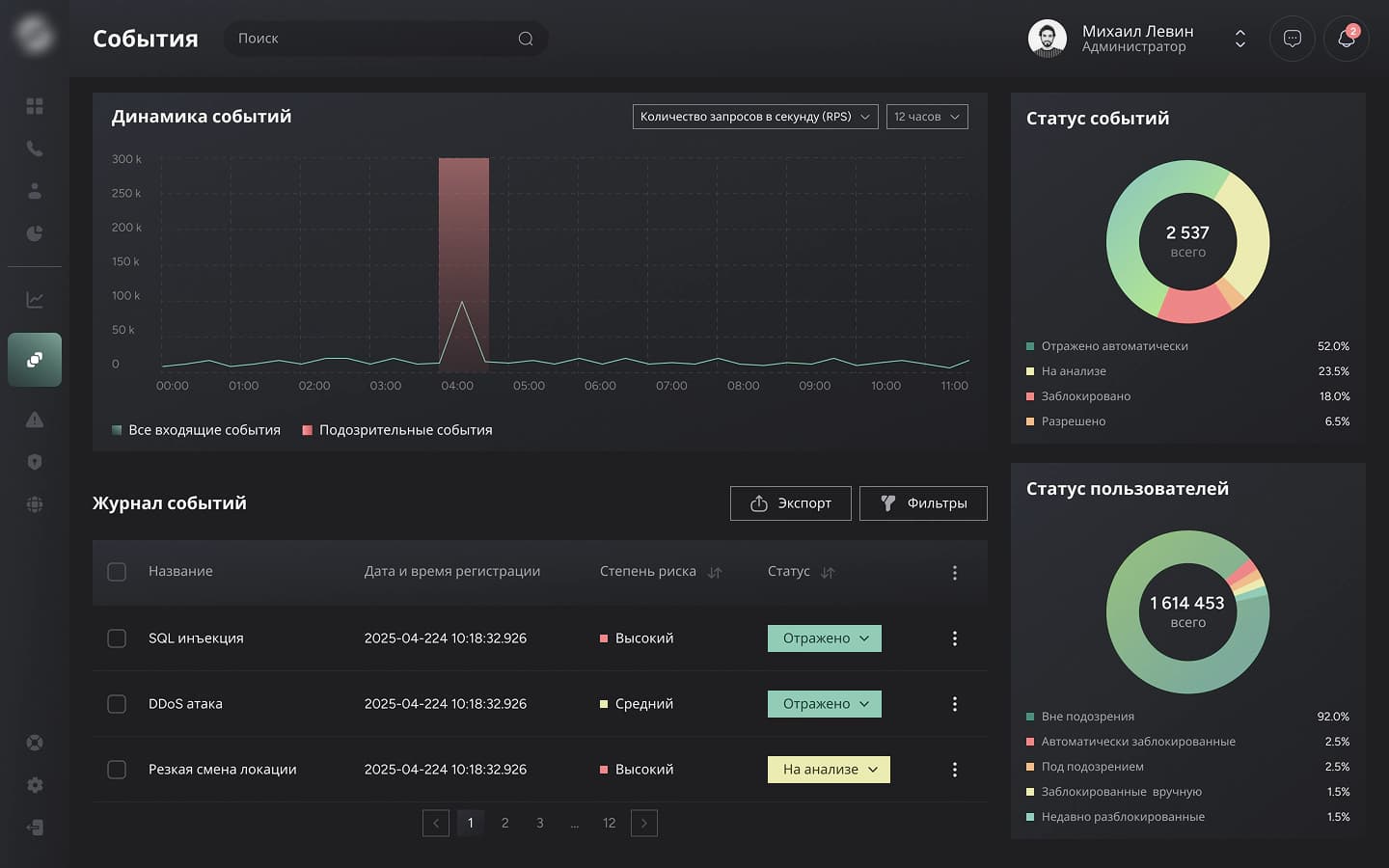Click the logout icon in sidebar
The height and width of the screenshot is (868, 1389).
tap(35, 827)
